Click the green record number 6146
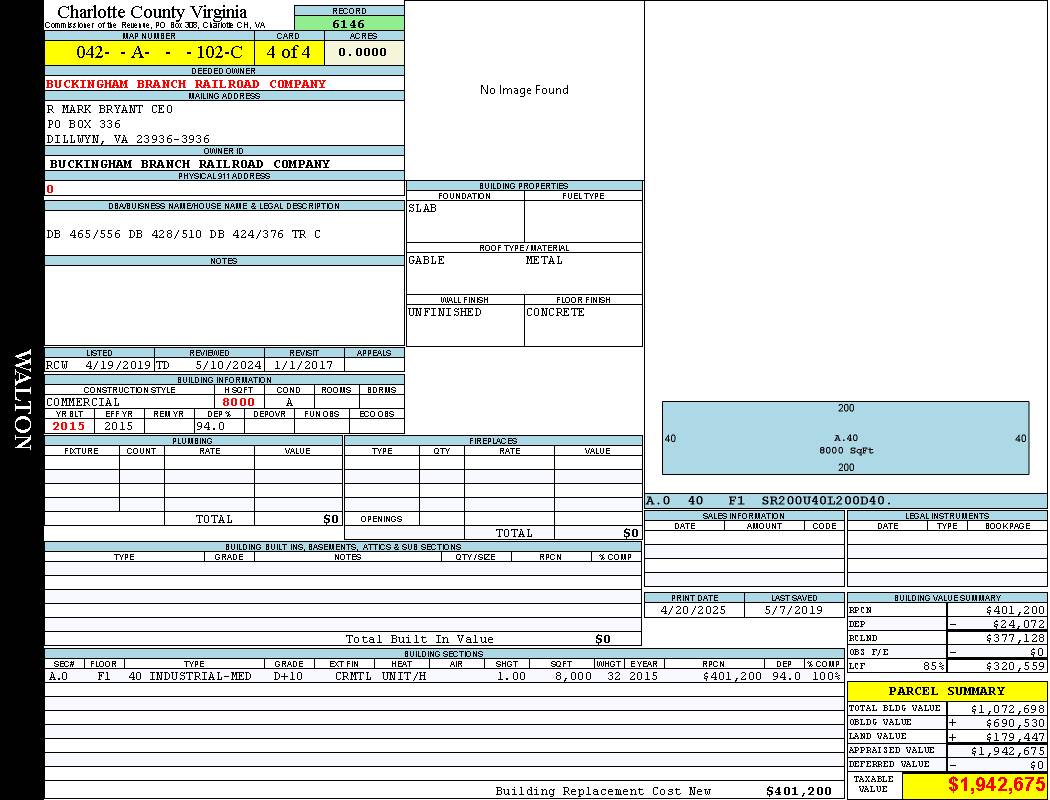 (348, 24)
